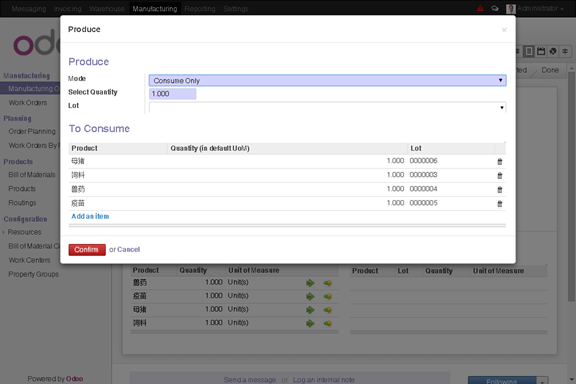Image resolution: width=576 pixels, height=384 pixels.
Task: Click lot cell 0000006
Action: (424, 161)
